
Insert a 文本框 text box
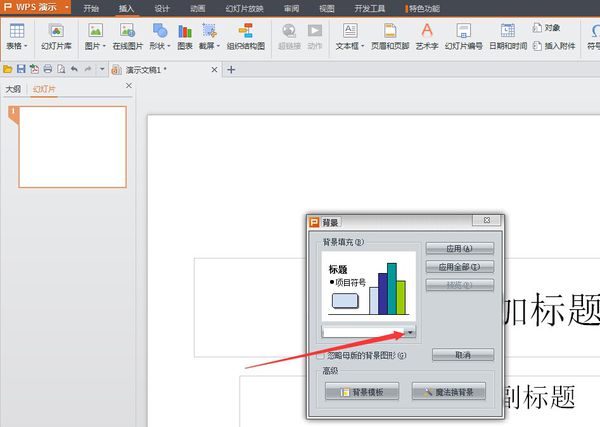[349, 38]
